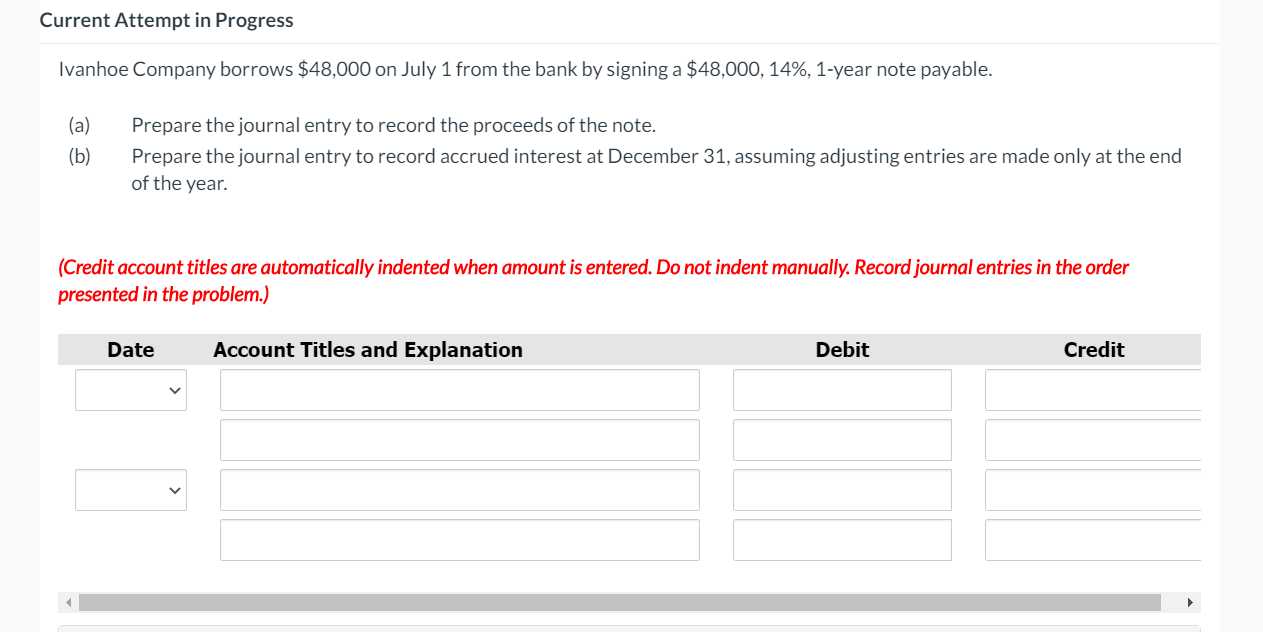
Task: Click the bottom Debit field
Action: pyautogui.click(x=842, y=540)
